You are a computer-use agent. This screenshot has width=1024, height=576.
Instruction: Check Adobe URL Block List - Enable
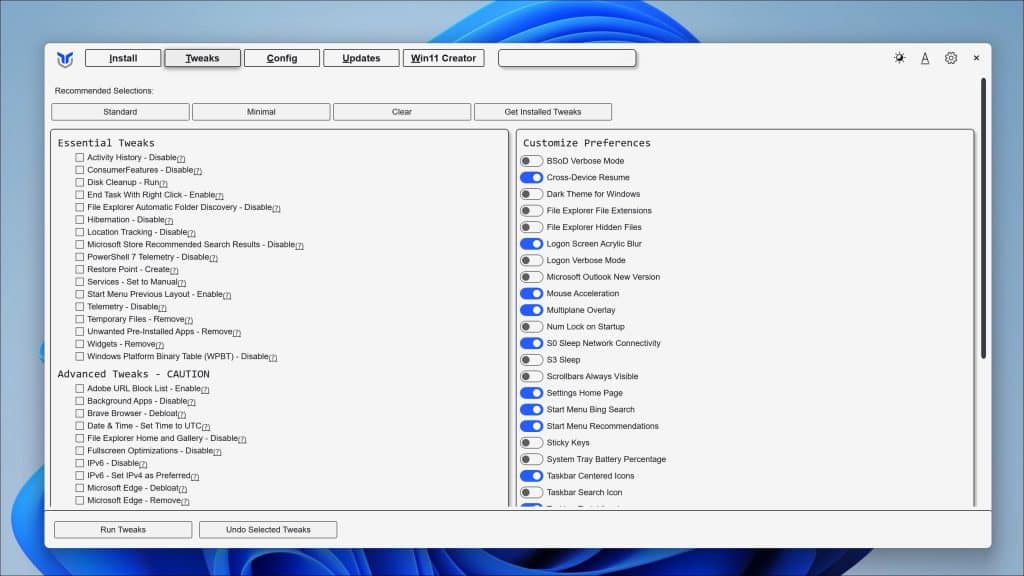80,389
